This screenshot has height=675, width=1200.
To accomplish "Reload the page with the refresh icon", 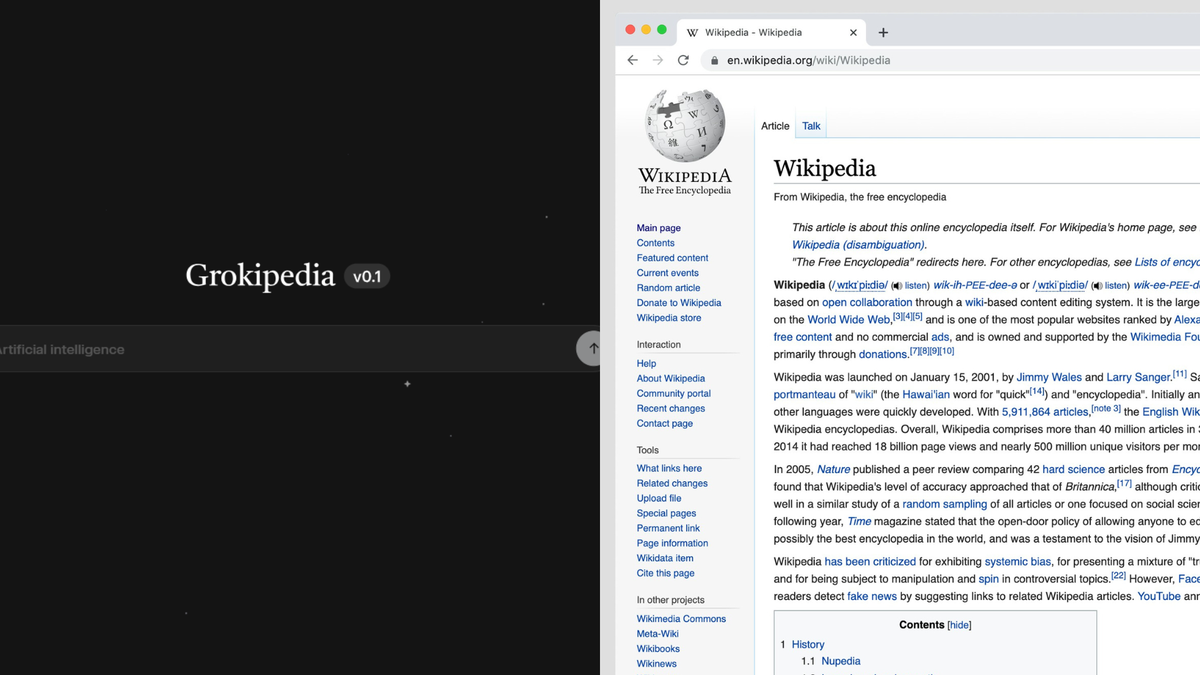I will tap(683, 59).
